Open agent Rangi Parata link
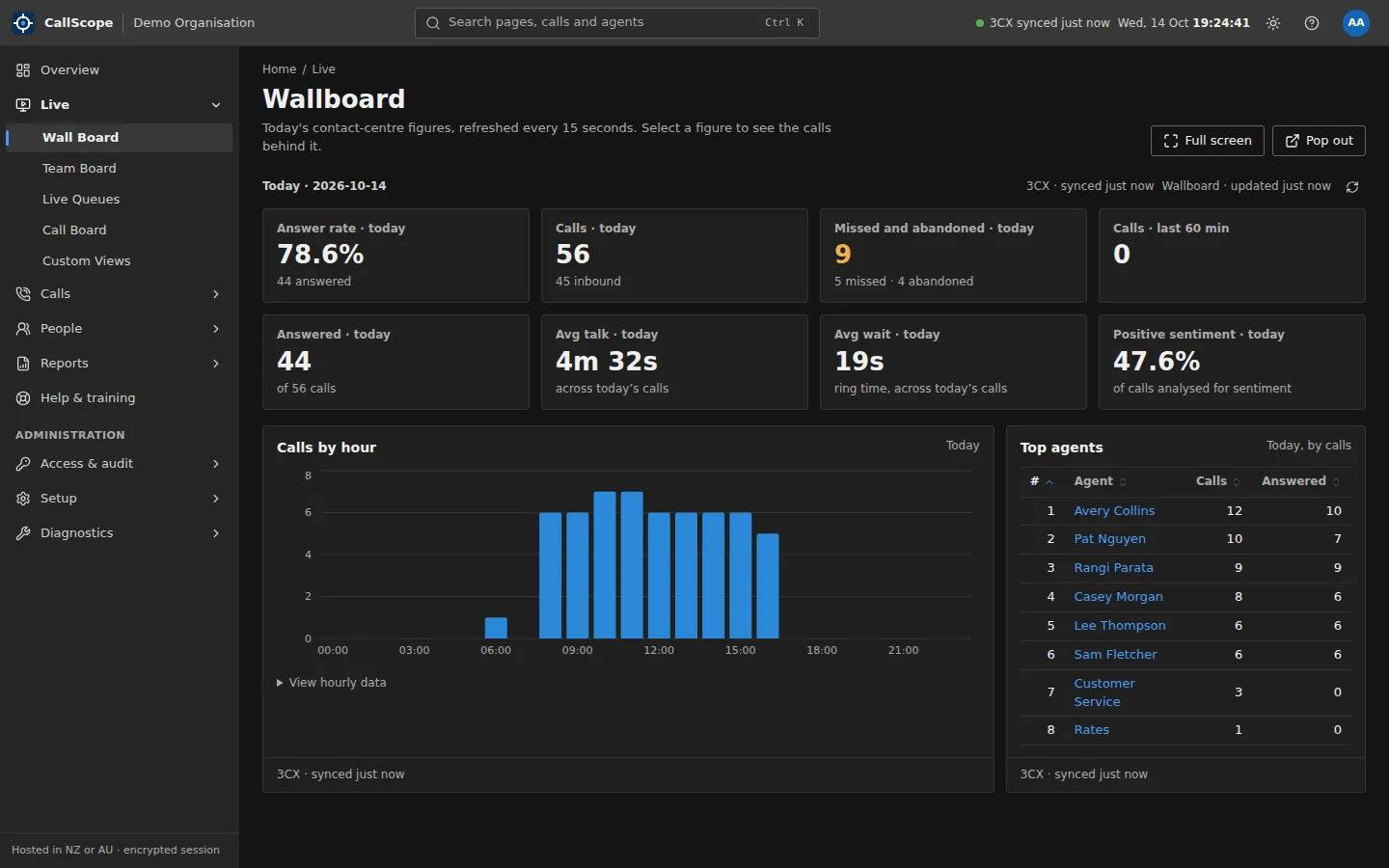The height and width of the screenshot is (868, 1389). (1113, 568)
